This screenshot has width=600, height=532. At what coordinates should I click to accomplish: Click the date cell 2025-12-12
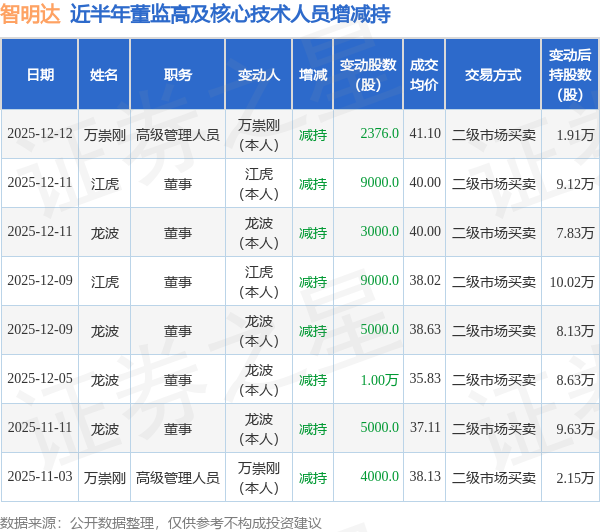click(40, 134)
